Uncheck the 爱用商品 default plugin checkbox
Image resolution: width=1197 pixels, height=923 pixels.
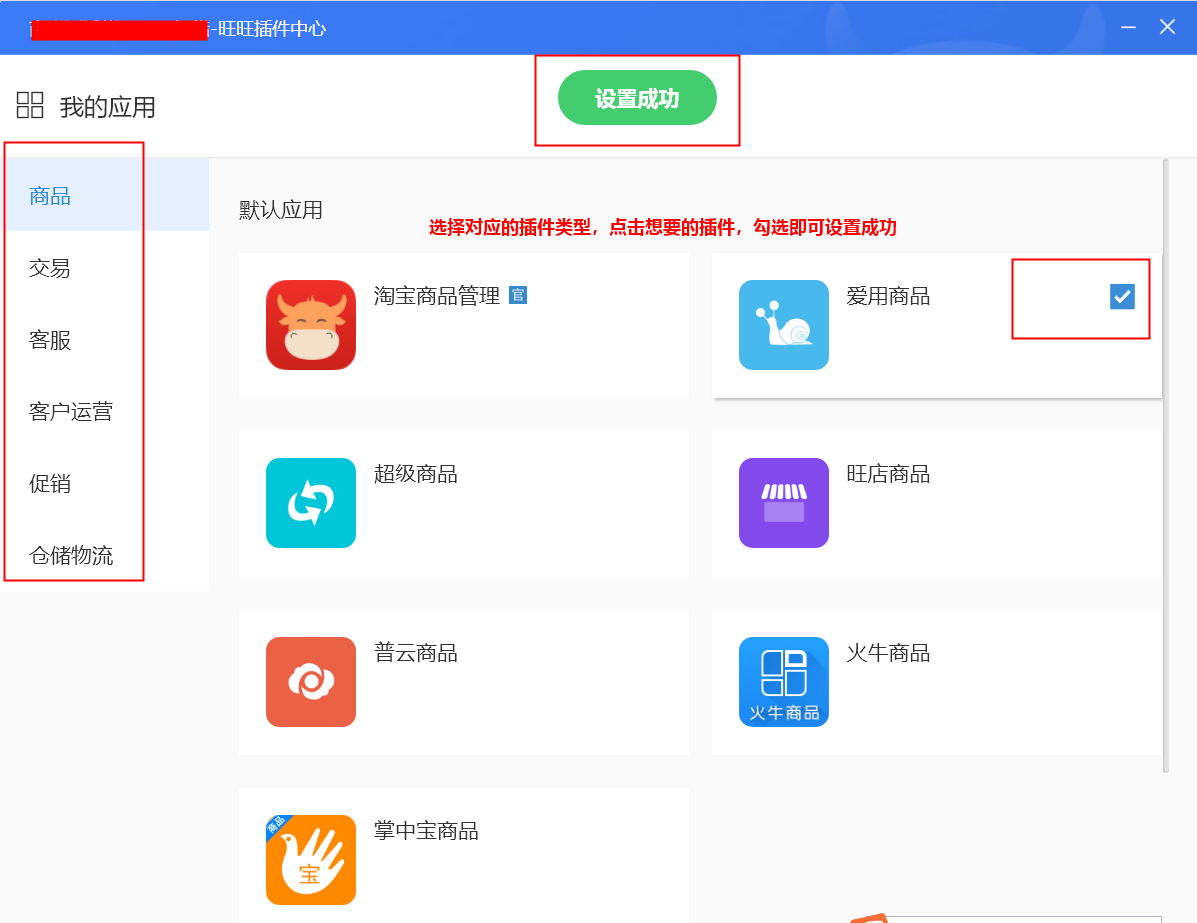[1122, 296]
